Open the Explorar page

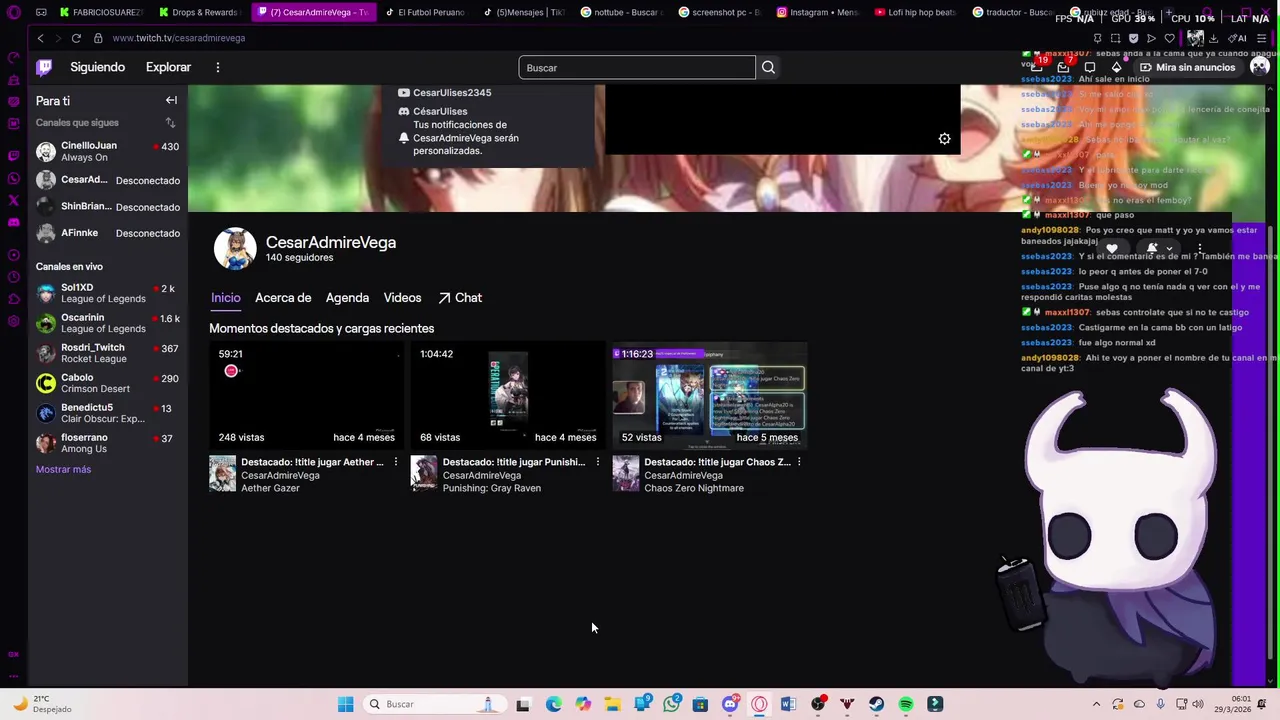(168, 67)
